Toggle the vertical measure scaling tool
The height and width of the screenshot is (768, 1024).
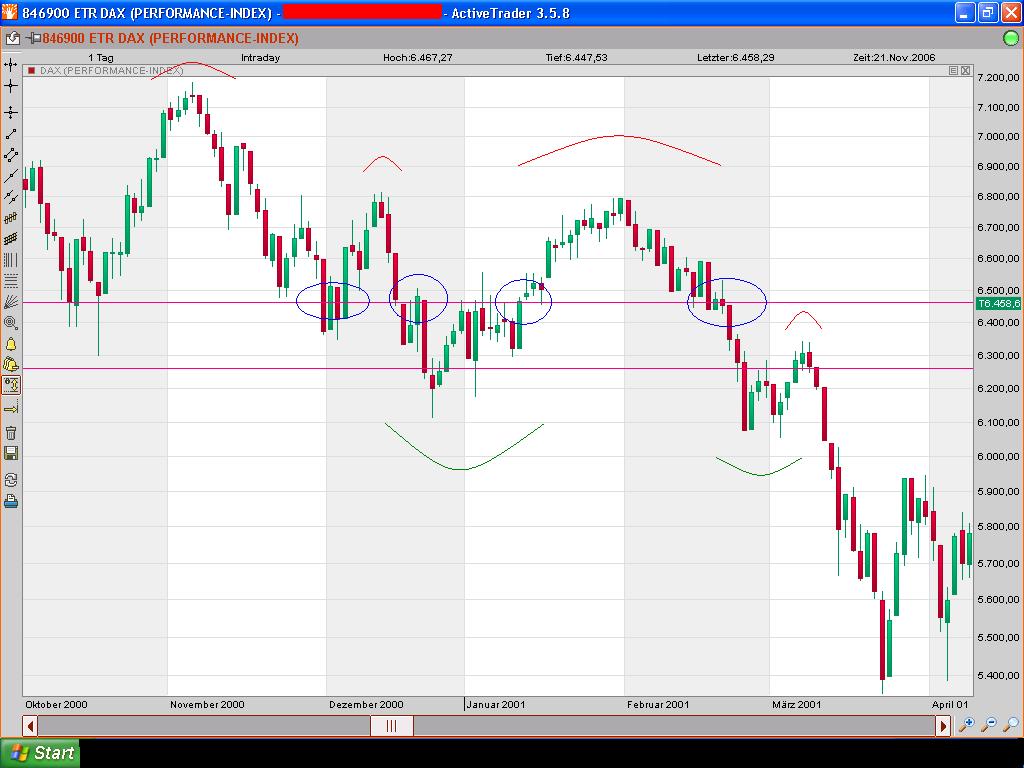11,385
